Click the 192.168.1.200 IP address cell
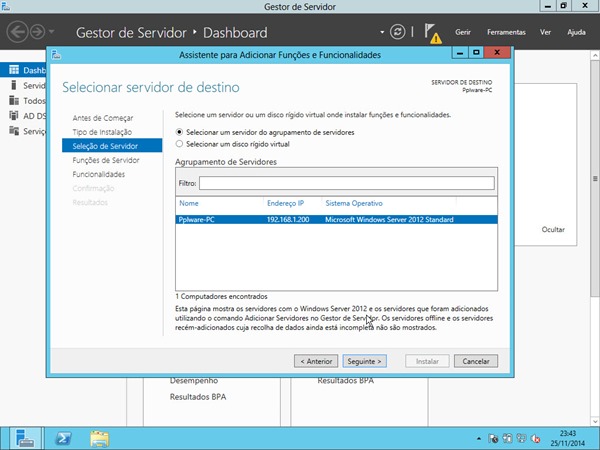Viewport: 600px width, 450px height. click(x=288, y=220)
